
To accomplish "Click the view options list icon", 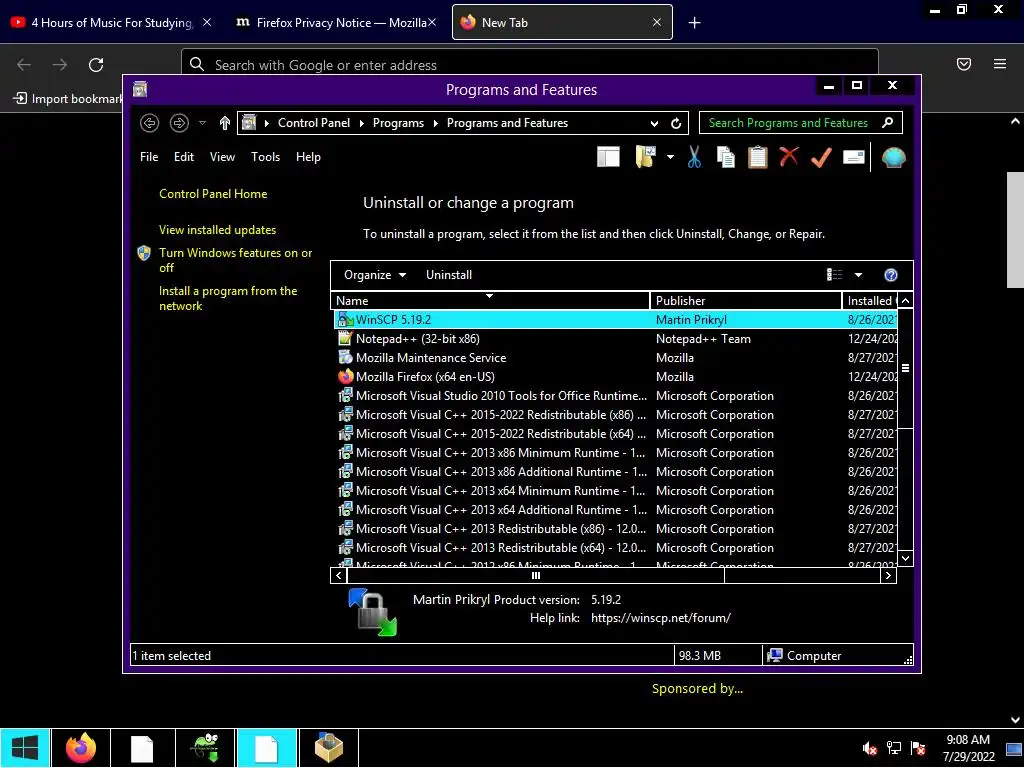I will (x=835, y=275).
